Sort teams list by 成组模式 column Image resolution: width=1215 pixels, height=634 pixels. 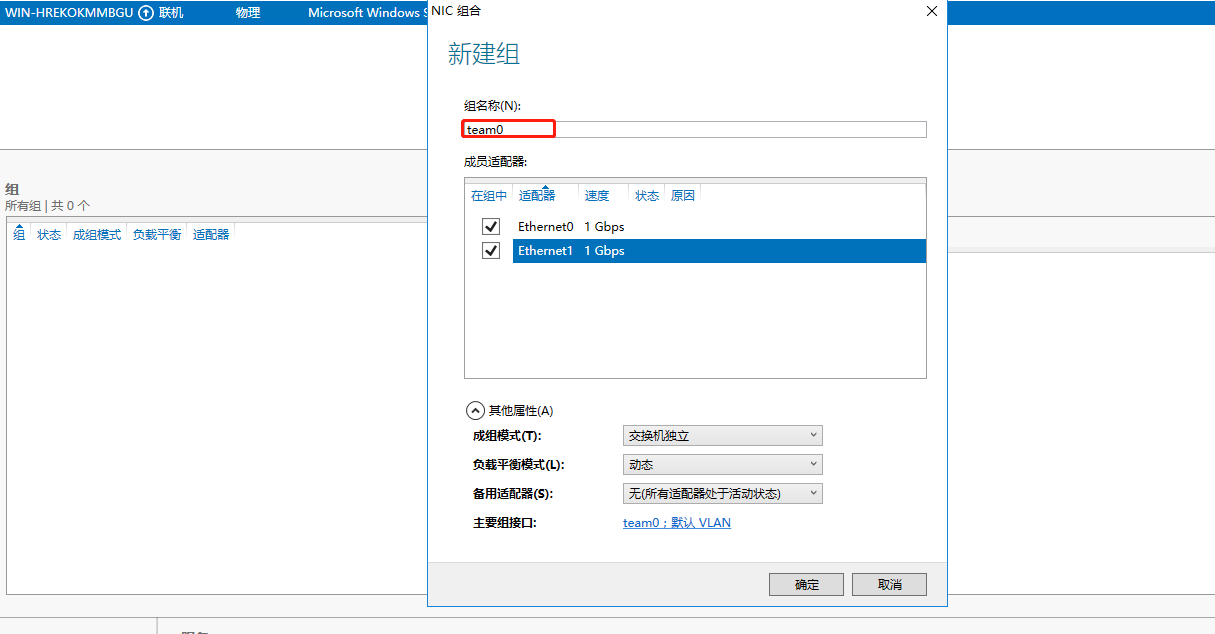pos(97,235)
